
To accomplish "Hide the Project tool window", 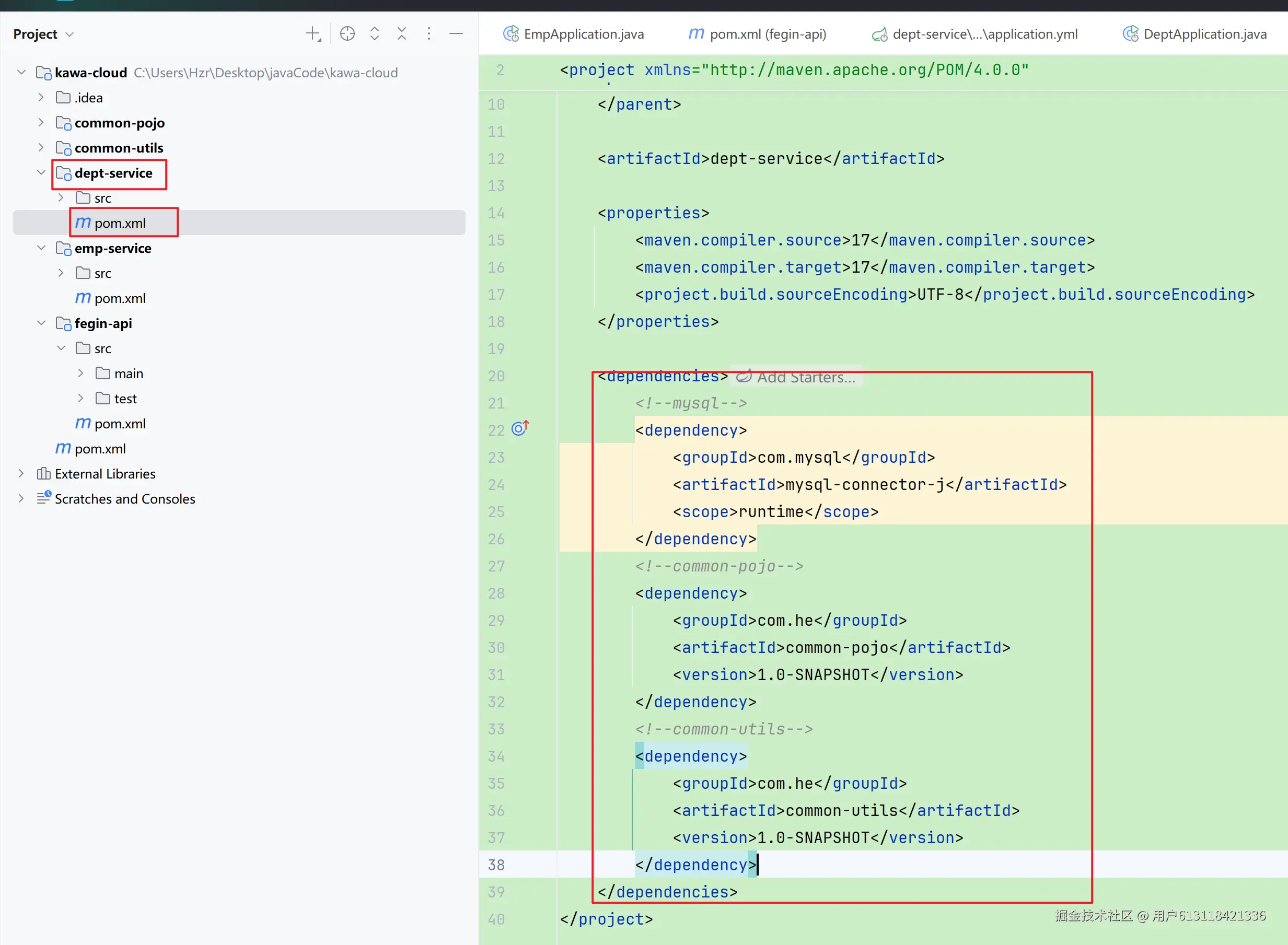I will (456, 34).
